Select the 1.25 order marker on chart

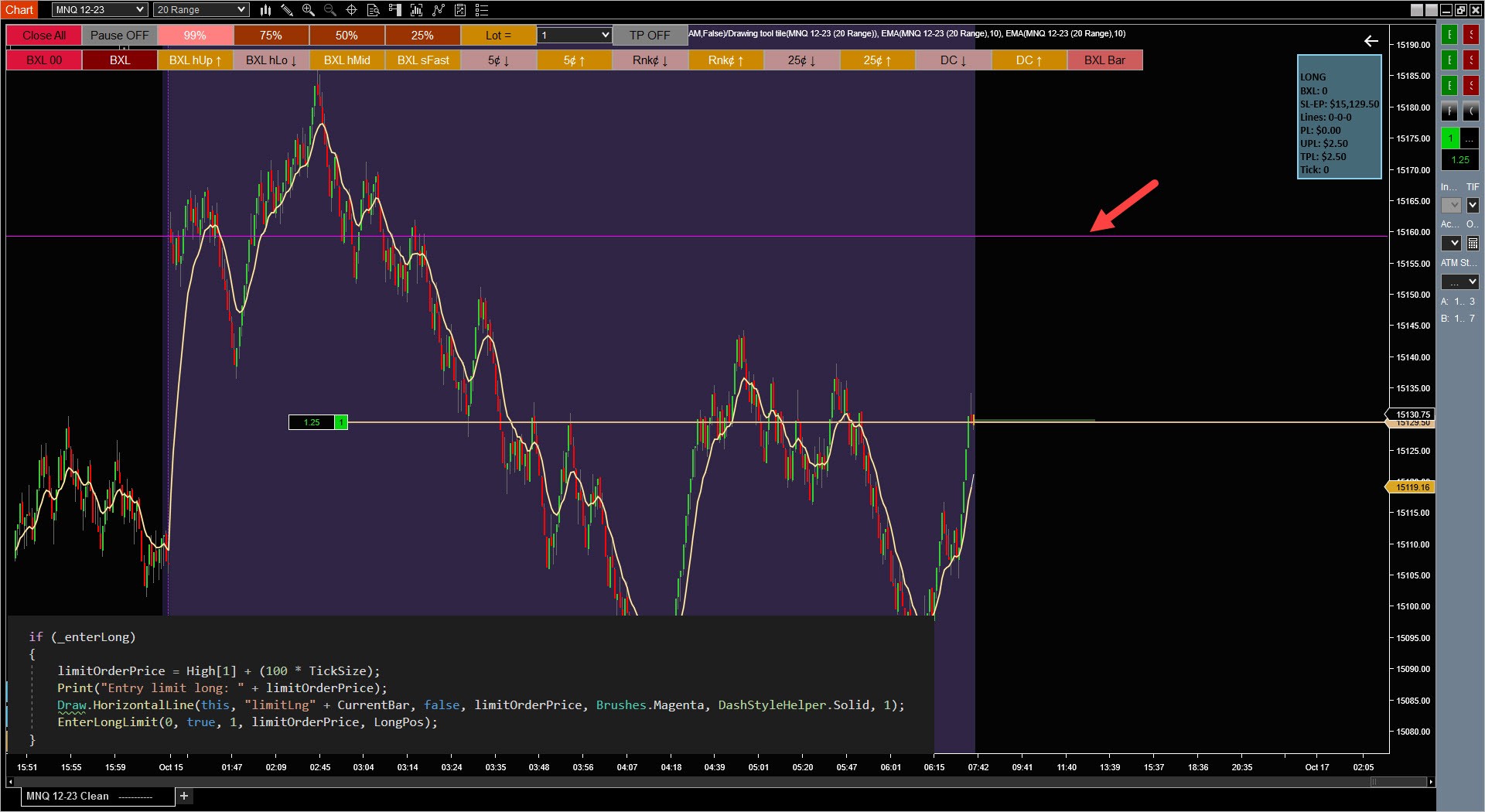(318, 422)
